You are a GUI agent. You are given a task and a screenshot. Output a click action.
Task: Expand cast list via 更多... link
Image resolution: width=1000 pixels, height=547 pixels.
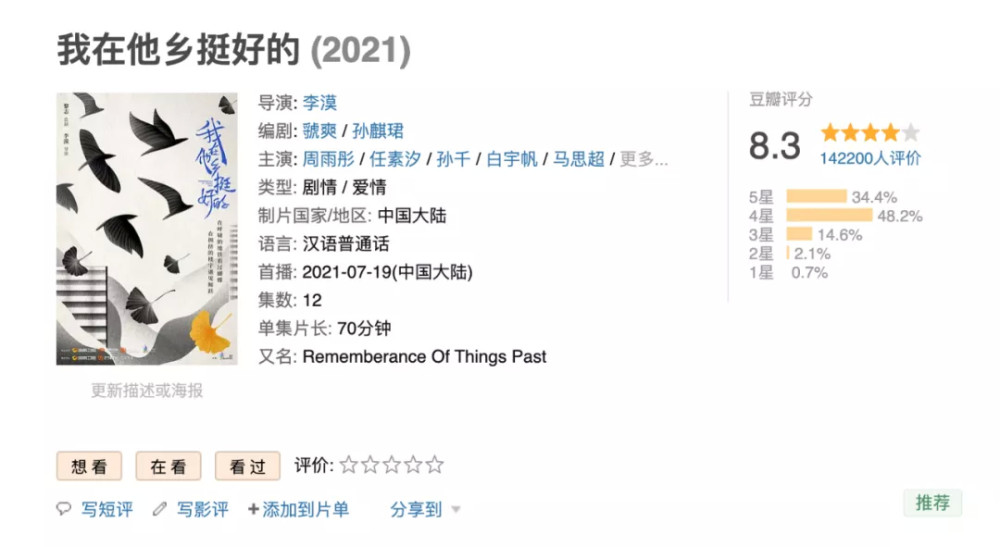coord(643,159)
